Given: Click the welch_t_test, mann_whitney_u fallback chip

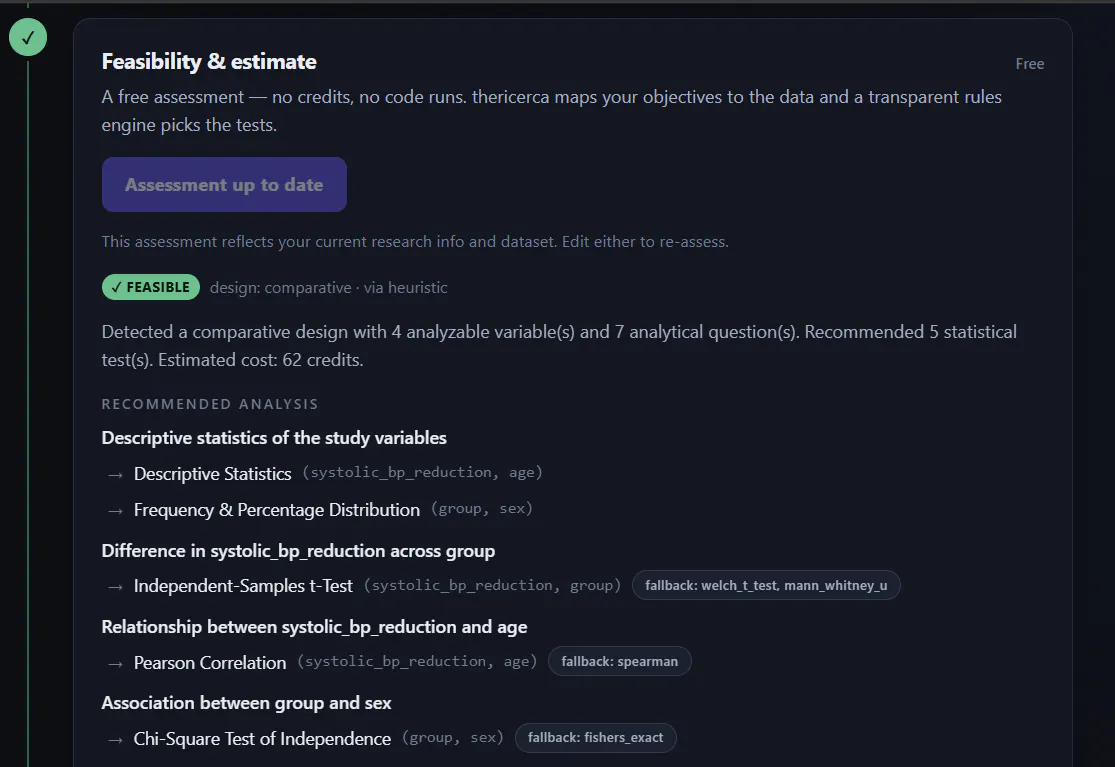Looking at the screenshot, I should click(766, 586).
